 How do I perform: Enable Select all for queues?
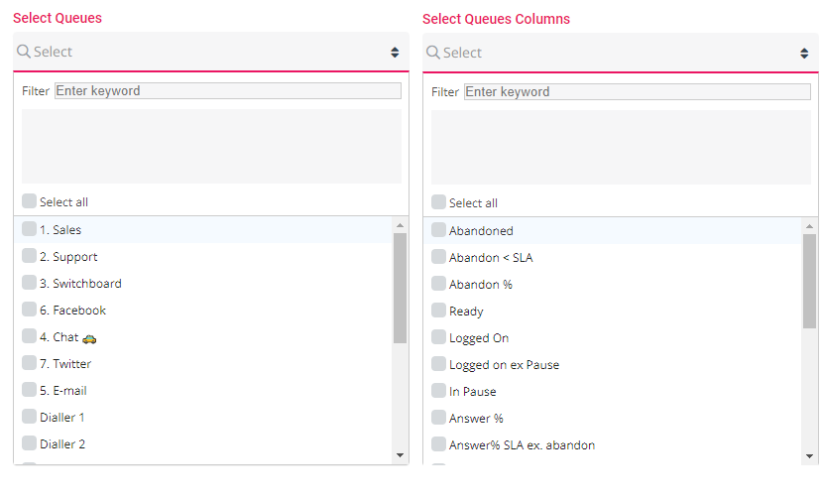coord(29,201)
